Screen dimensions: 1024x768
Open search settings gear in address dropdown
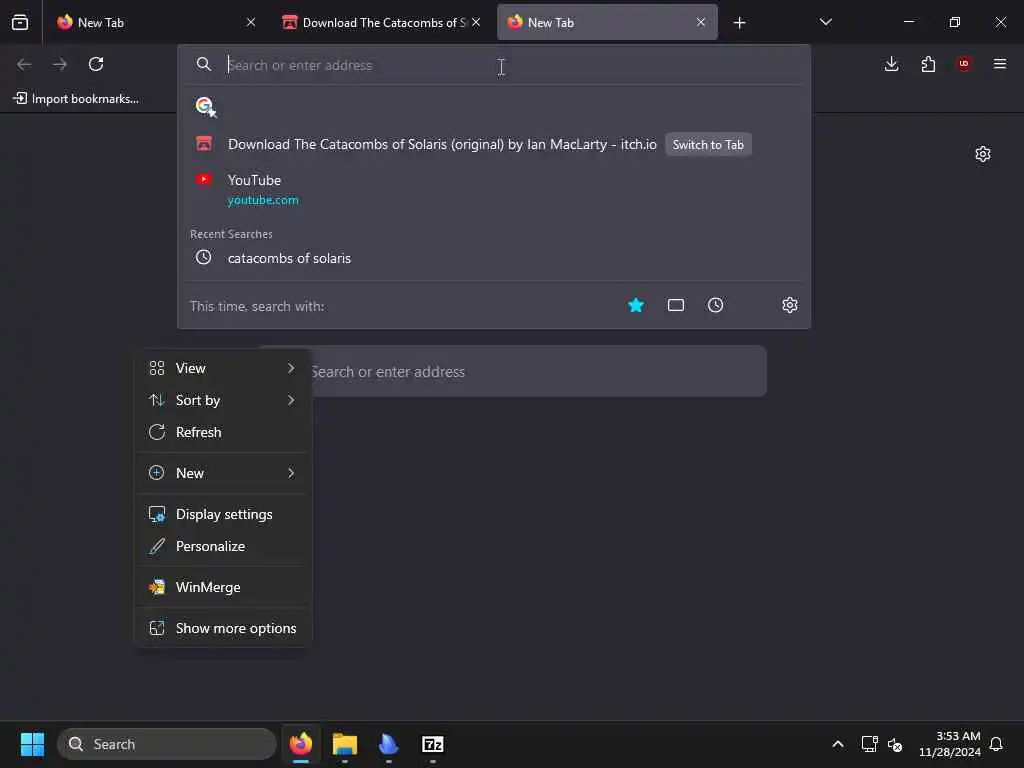(790, 305)
